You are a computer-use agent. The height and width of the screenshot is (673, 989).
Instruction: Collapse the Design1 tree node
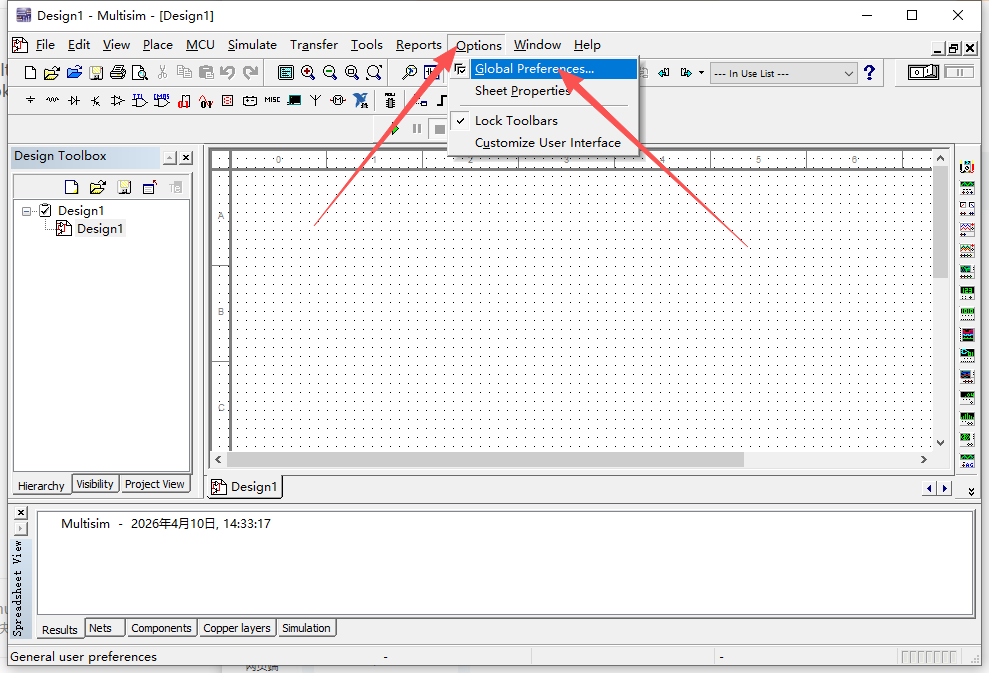pyautogui.click(x=27, y=211)
